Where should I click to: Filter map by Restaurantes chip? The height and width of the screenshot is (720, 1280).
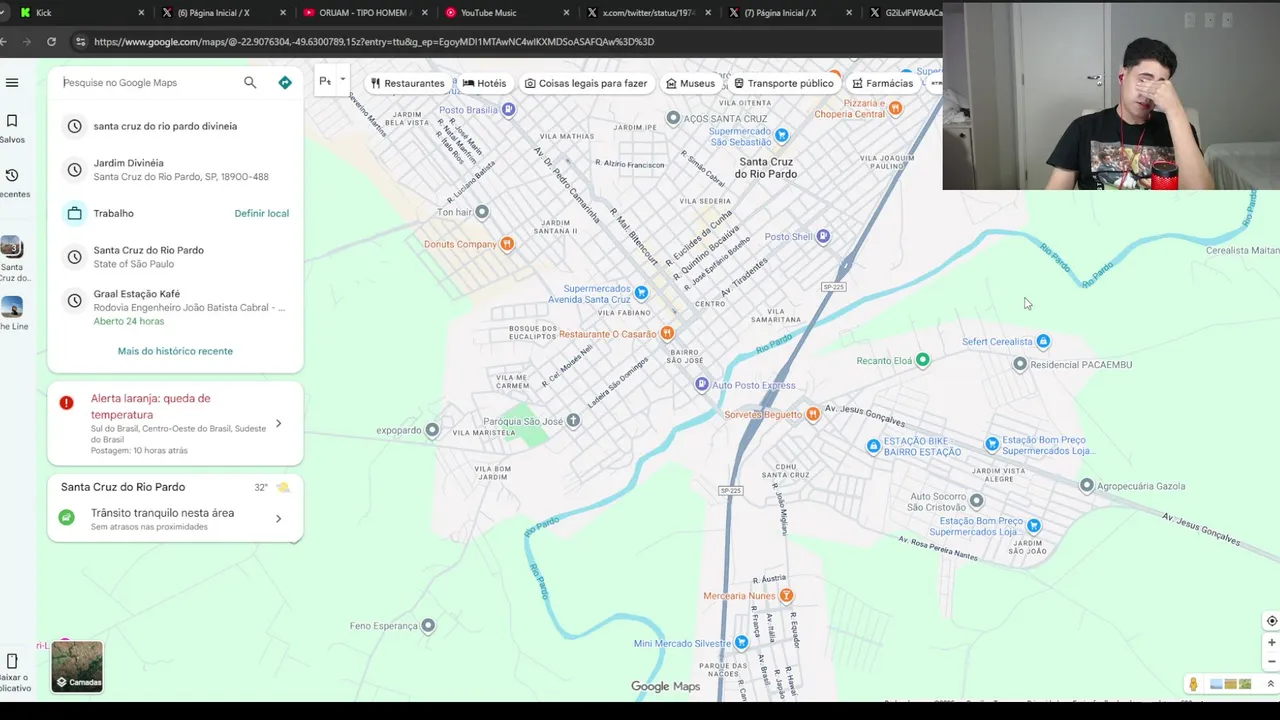pyautogui.click(x=407, y=83)
